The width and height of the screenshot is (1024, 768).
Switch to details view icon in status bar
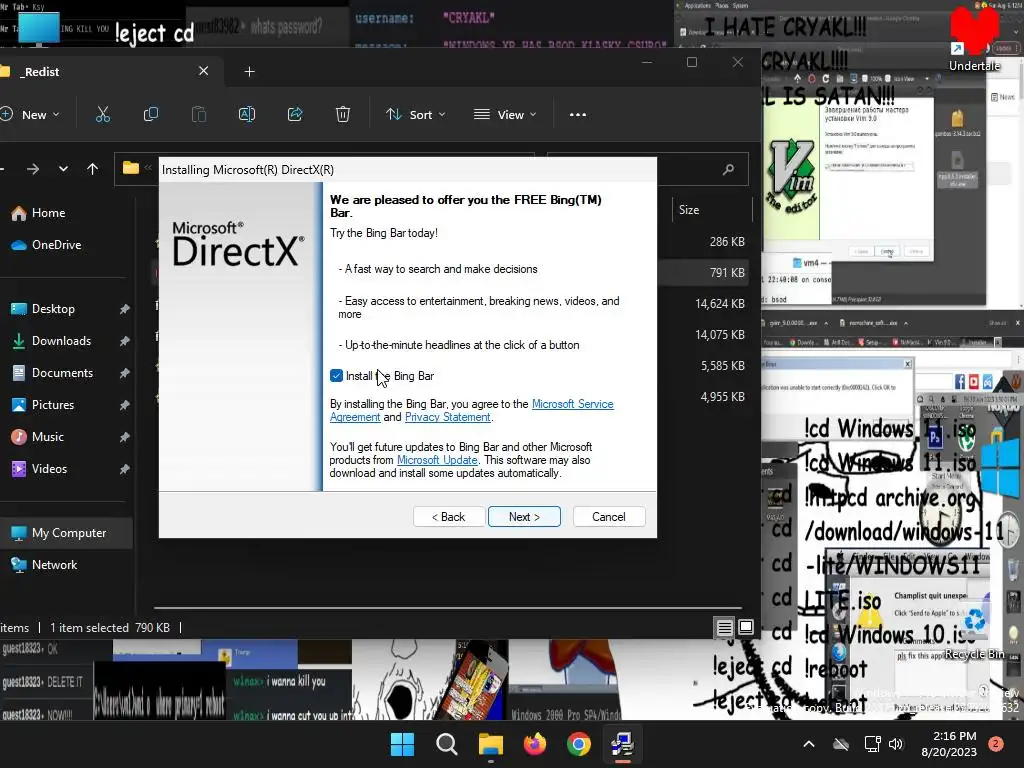pos(724,628)
